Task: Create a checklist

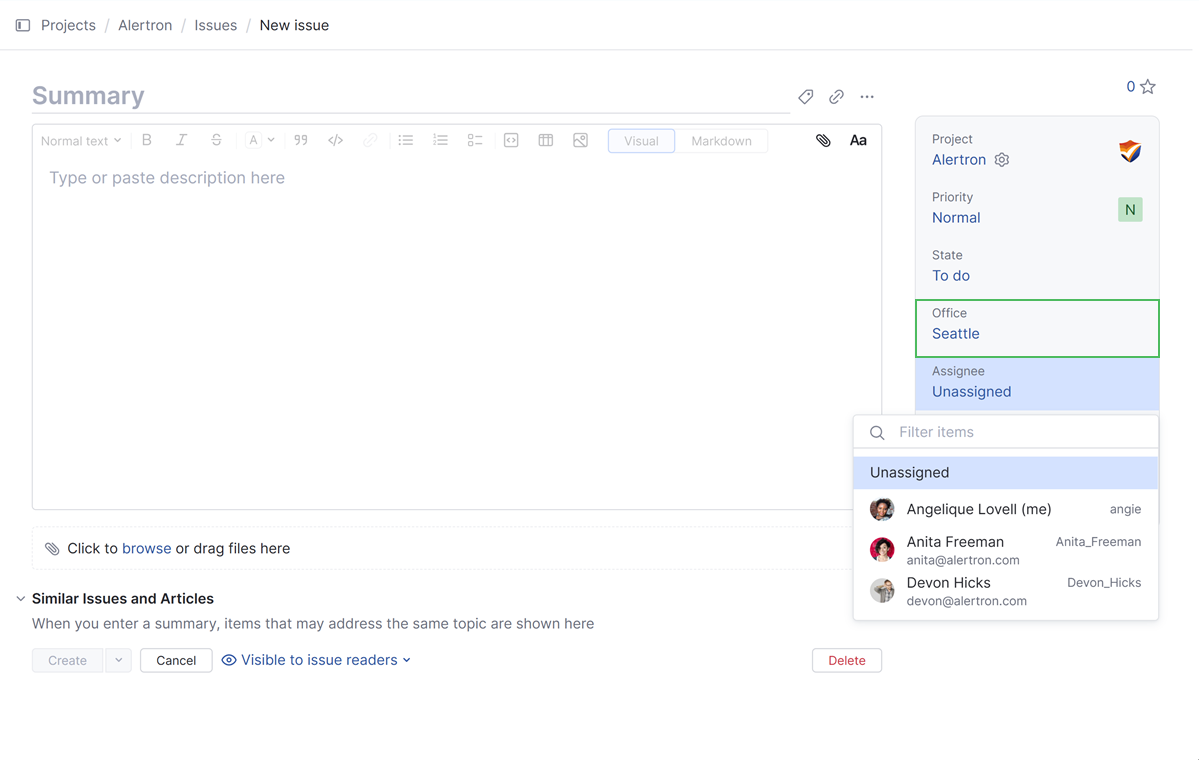Action: click(x=475, y=140)
